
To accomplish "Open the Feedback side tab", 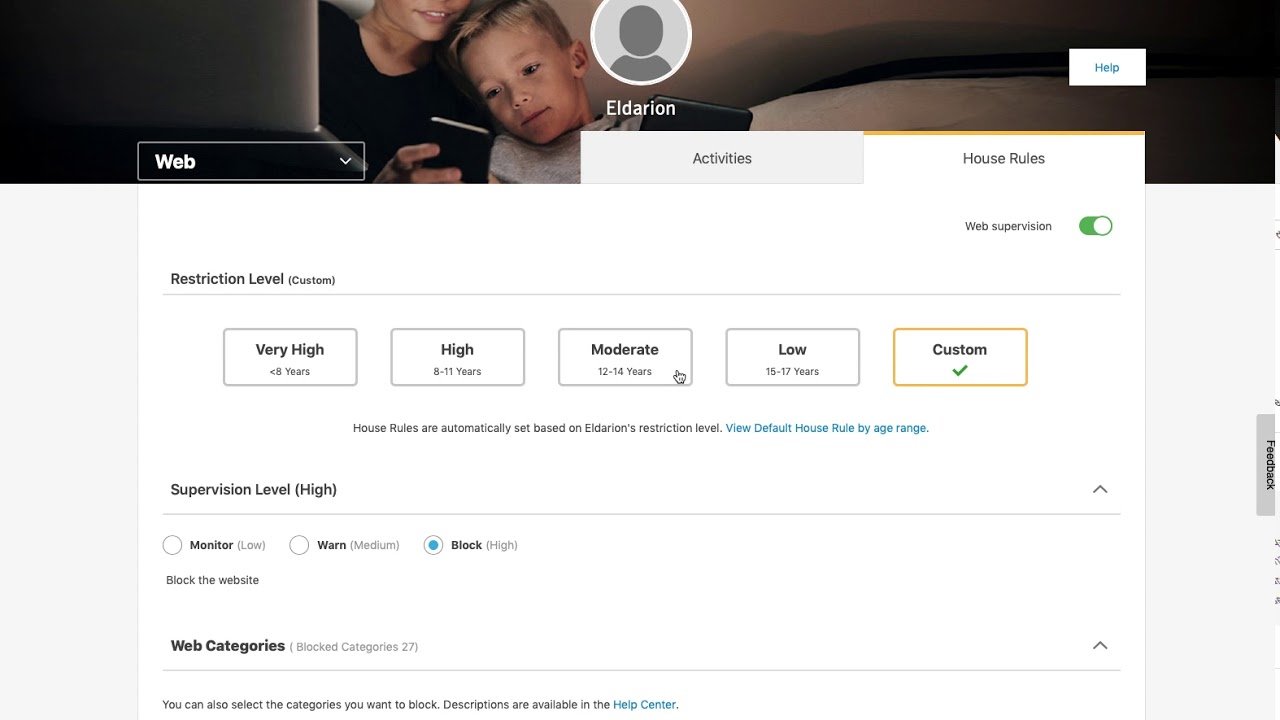I will tap(1269, 464).
